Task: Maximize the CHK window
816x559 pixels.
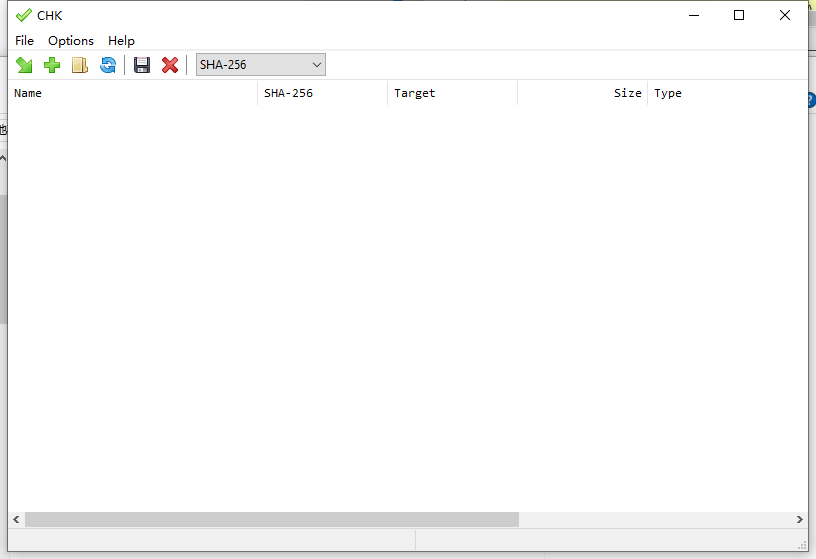Action: (739, 15)
